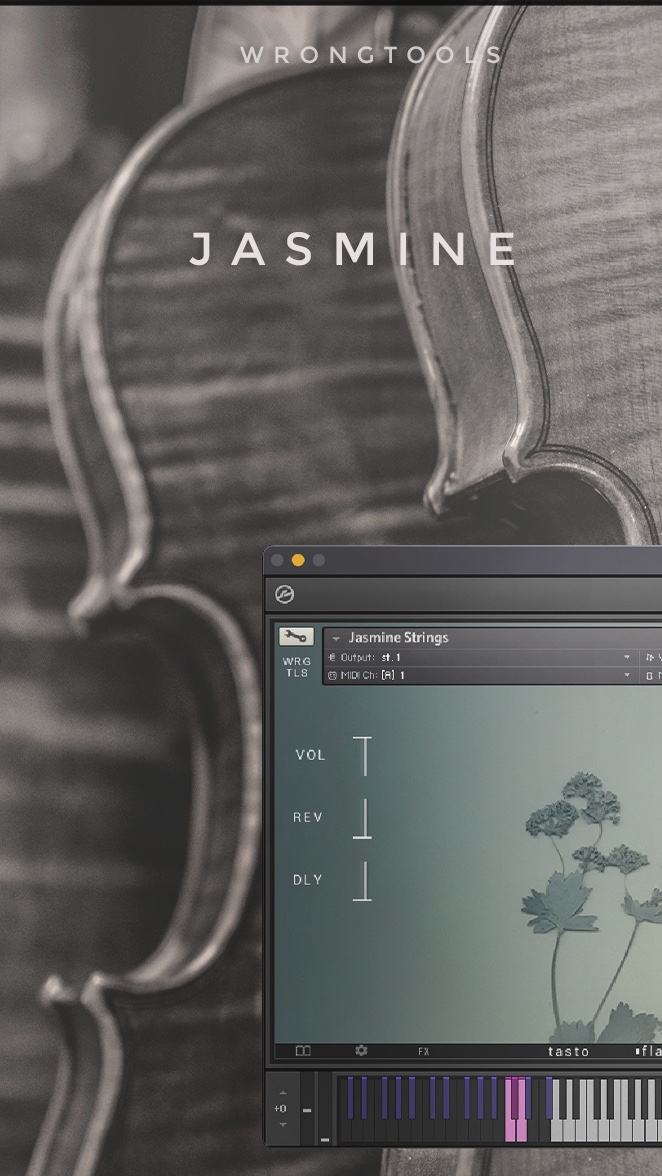The width and height of the screenshot is (662, 1176).
Task: Raise keyboard octave with up arrow
Action: click(x=283, y=1093)
